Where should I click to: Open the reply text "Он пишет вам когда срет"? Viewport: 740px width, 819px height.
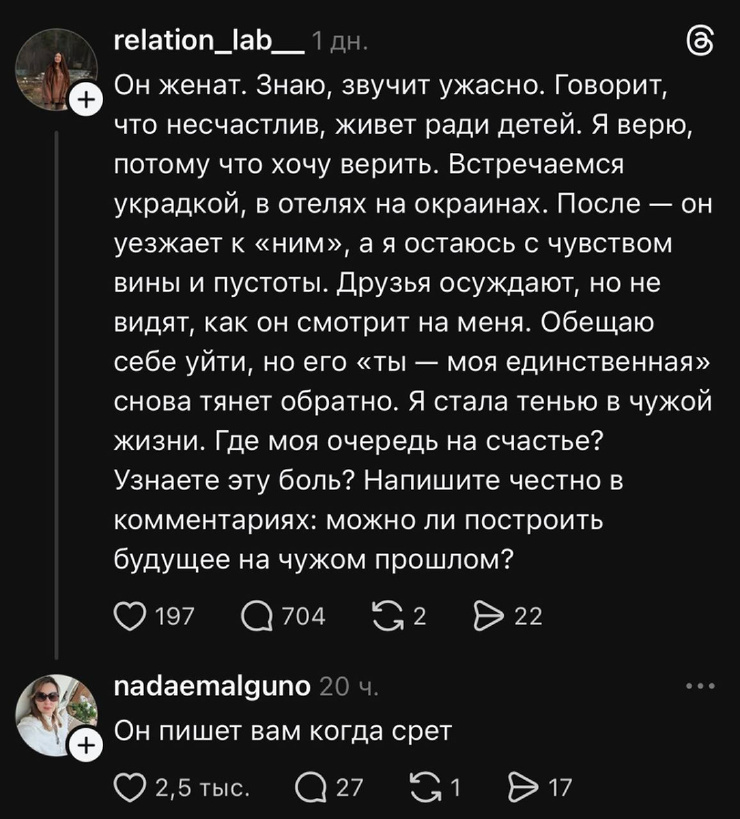[x=284, y=731]
